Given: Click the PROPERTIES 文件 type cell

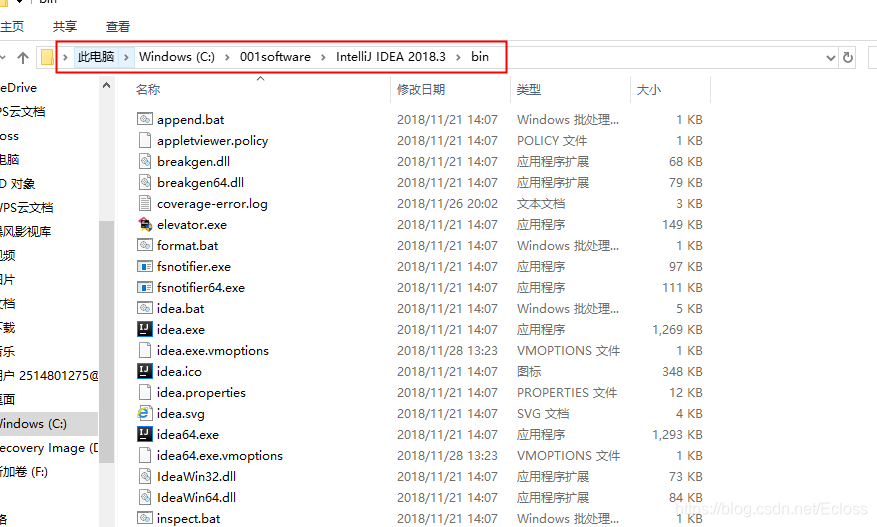Looking at the screenshot, I should click(567, 393).
